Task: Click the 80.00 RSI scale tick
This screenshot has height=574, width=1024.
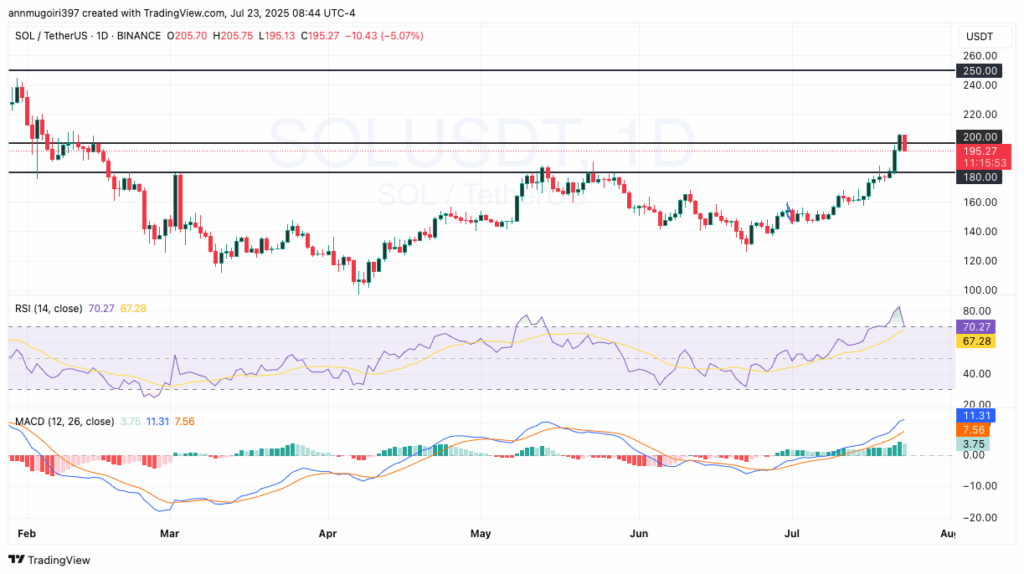Action: click(976, 311)
